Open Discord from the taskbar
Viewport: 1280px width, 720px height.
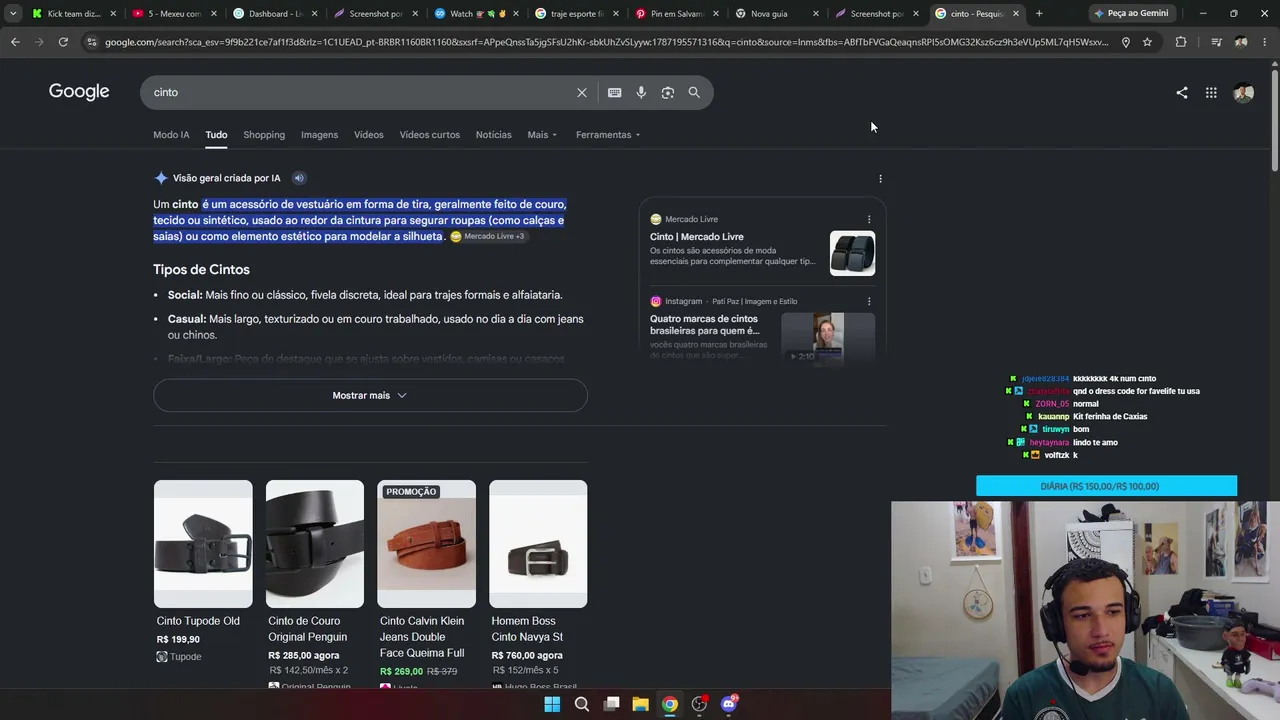click(x=730, y=704)
